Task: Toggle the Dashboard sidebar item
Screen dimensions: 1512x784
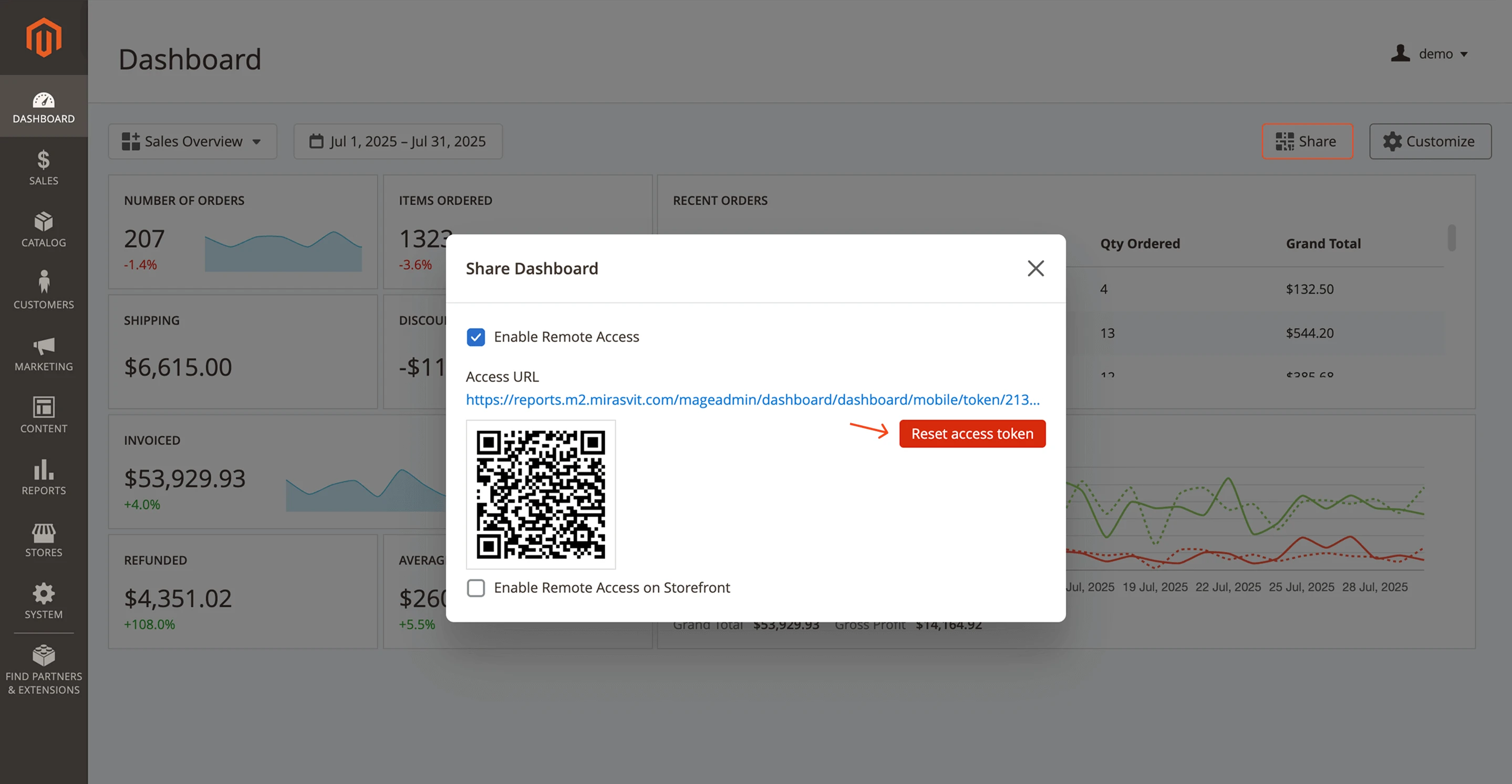Action: click(x=44, y=106)
